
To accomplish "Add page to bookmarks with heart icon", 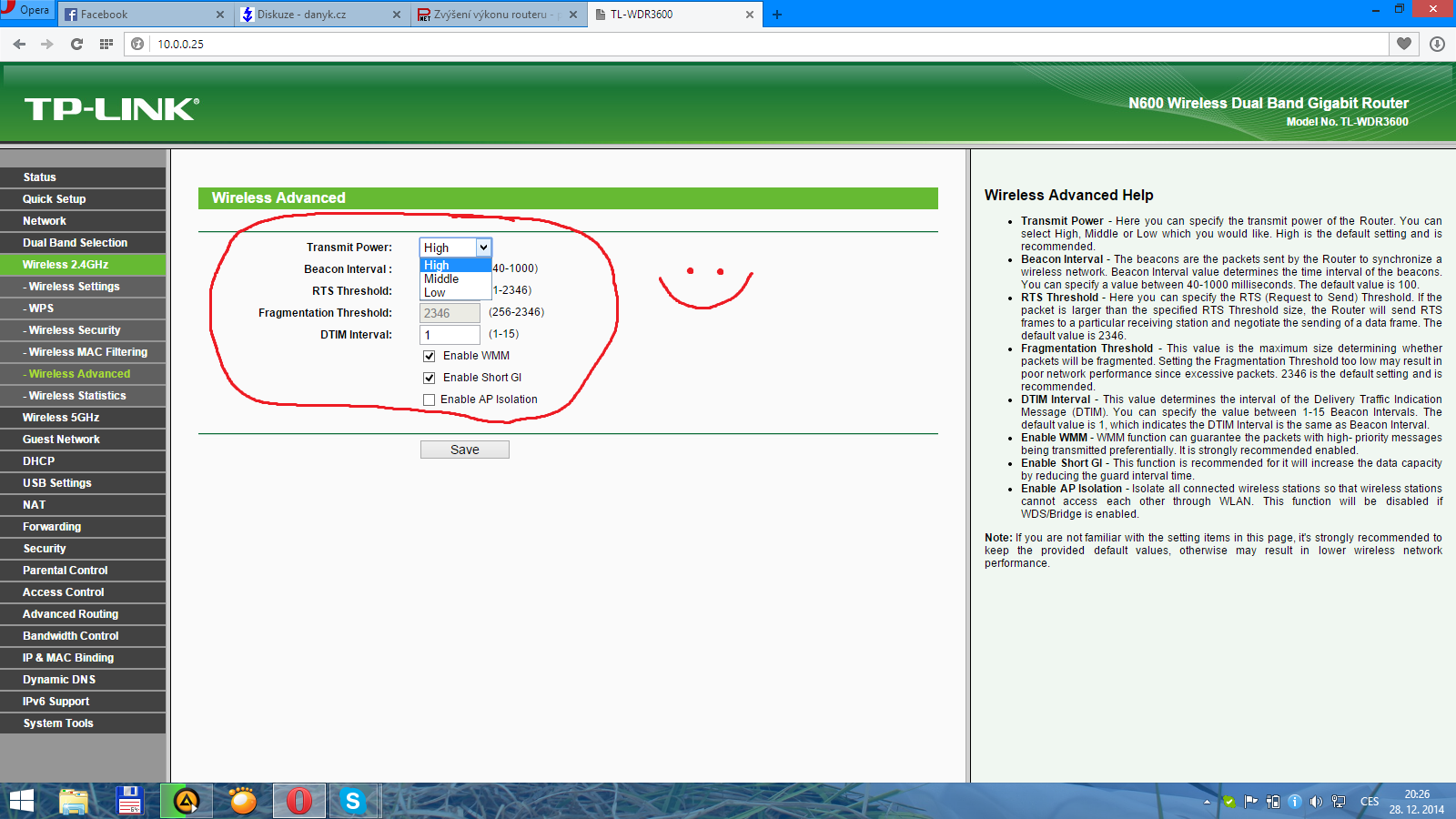I will pos(1404,44).
